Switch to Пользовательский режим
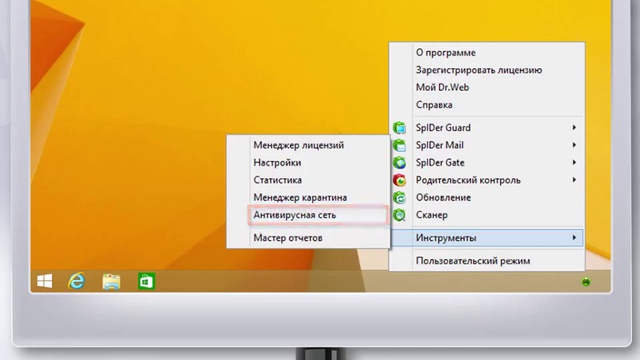This screenshot has width=640, height=360. [473, 261]
